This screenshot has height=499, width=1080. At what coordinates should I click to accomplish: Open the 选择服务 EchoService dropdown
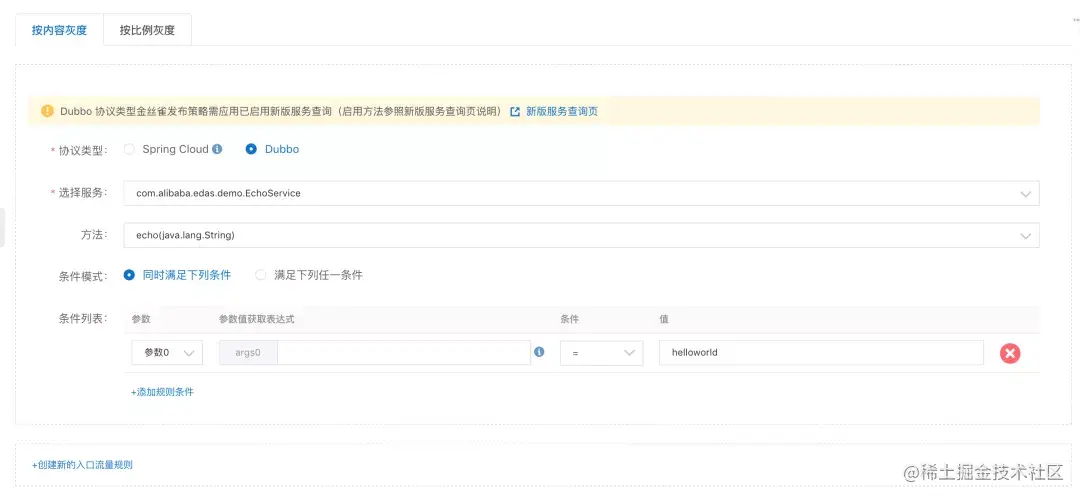tap(581, 194)
